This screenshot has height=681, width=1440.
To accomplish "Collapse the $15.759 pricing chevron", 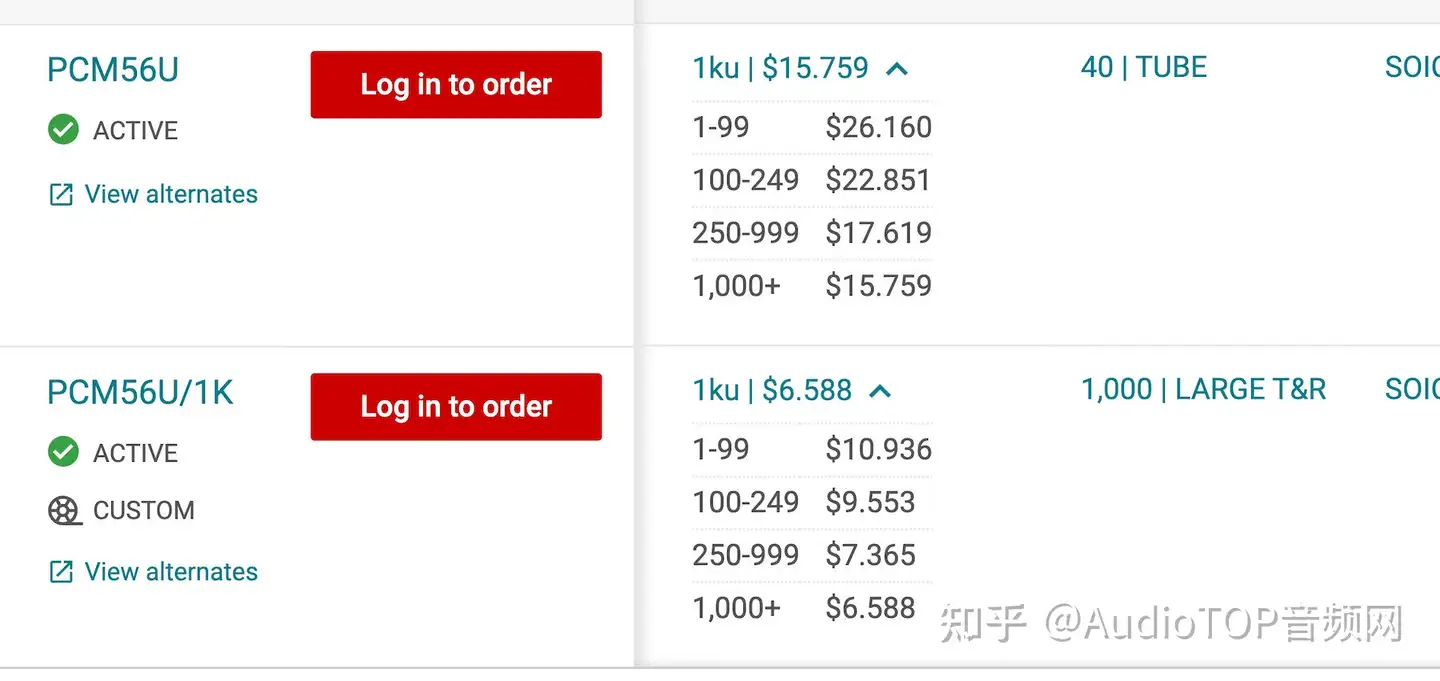I will (x=897, y=69).
